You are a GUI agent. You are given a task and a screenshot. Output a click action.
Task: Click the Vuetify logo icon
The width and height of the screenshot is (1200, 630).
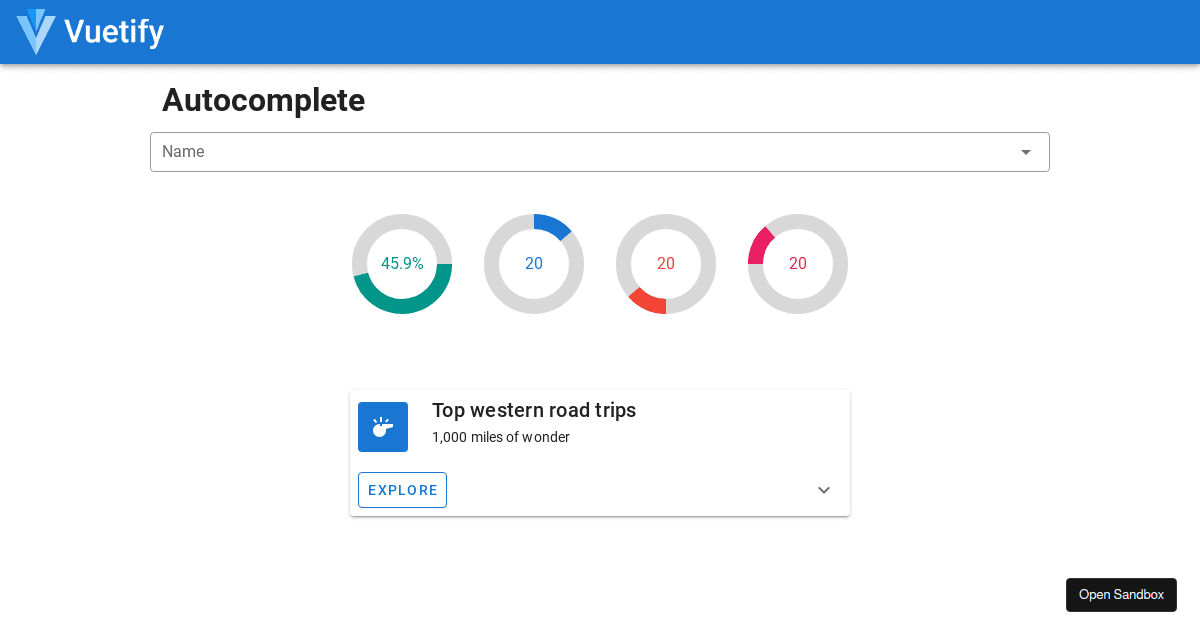(36, 32)
